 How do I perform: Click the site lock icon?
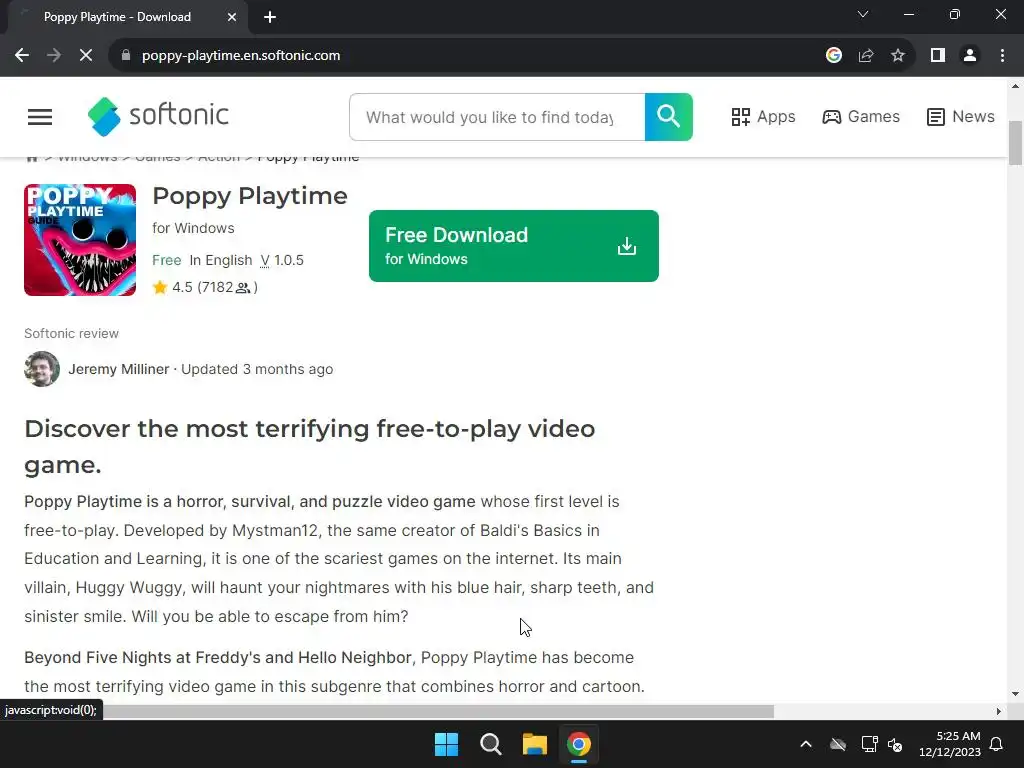point(125,56)
